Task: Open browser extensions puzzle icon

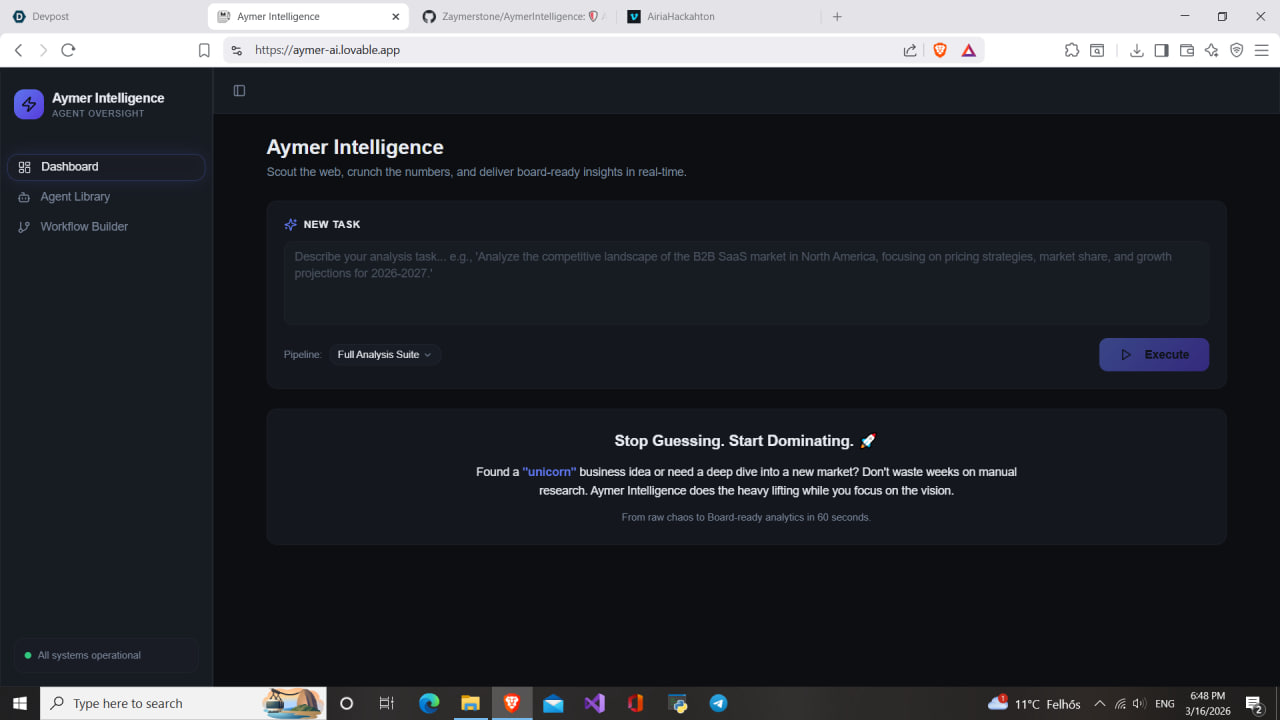Action: pyautogui.click(x=1072, y=50)
